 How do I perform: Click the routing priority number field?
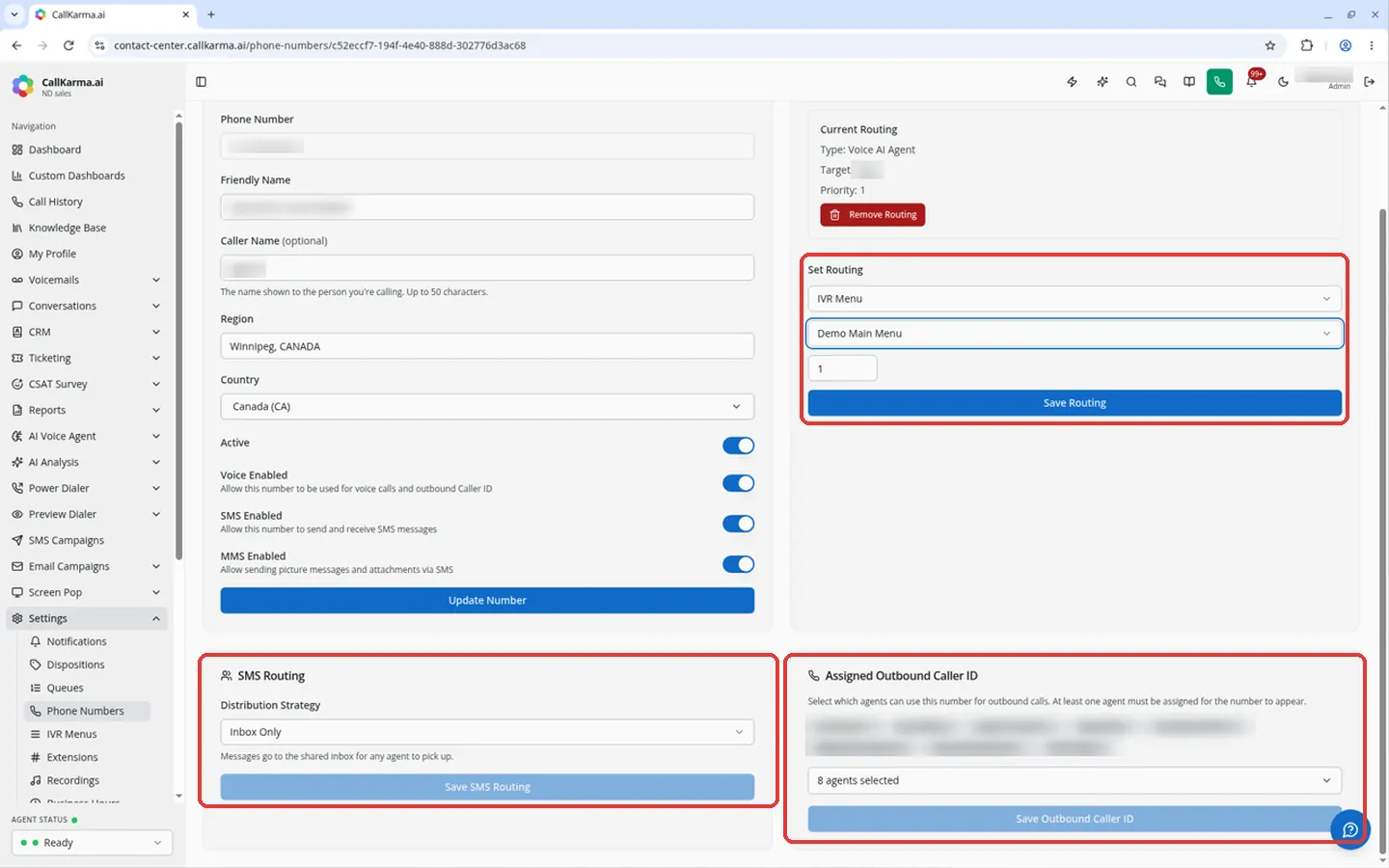click(842, 368)
